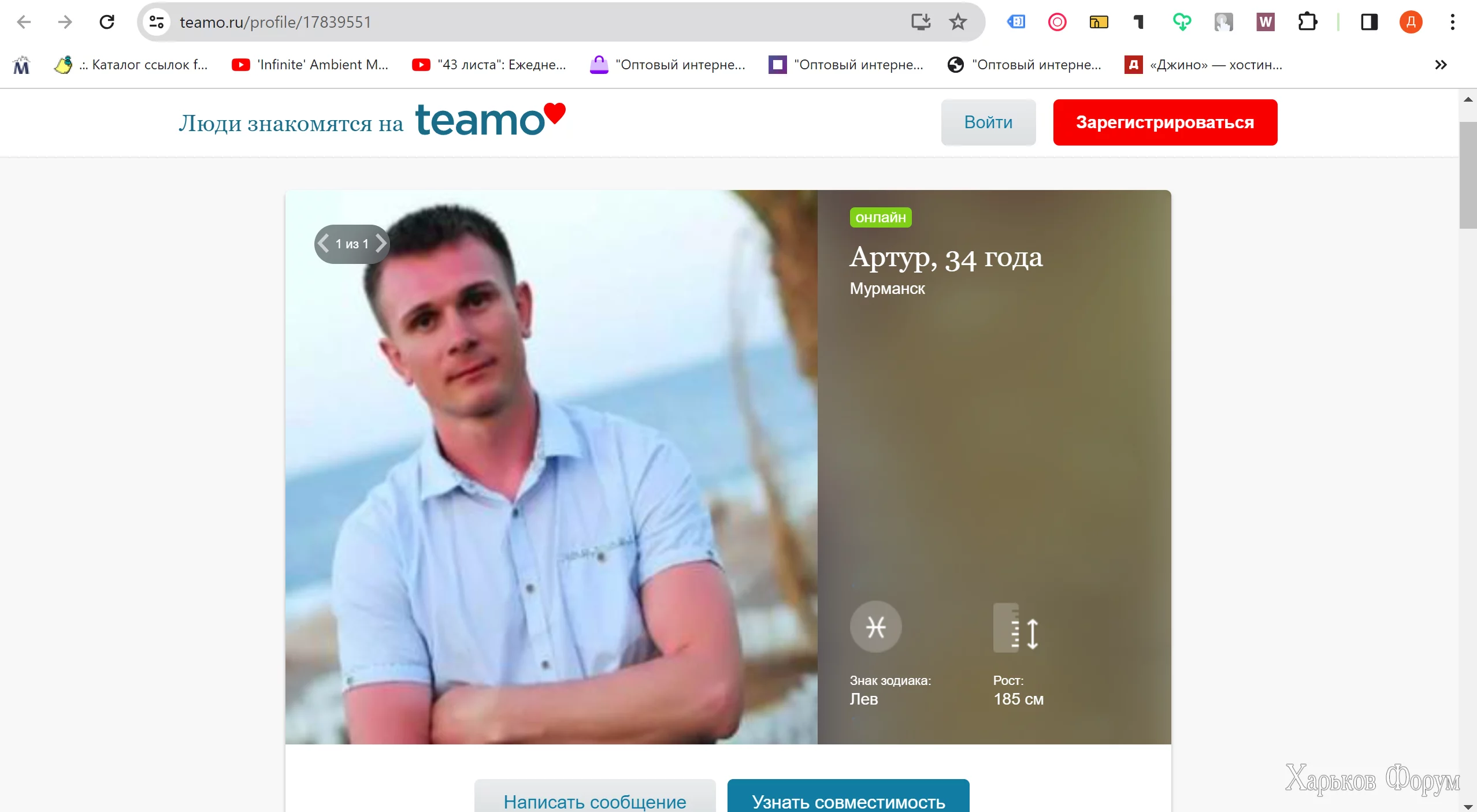This screenshot has width=1477, height=812.
Task: Click the install app icon in address bar
Action: coord(921,22)
